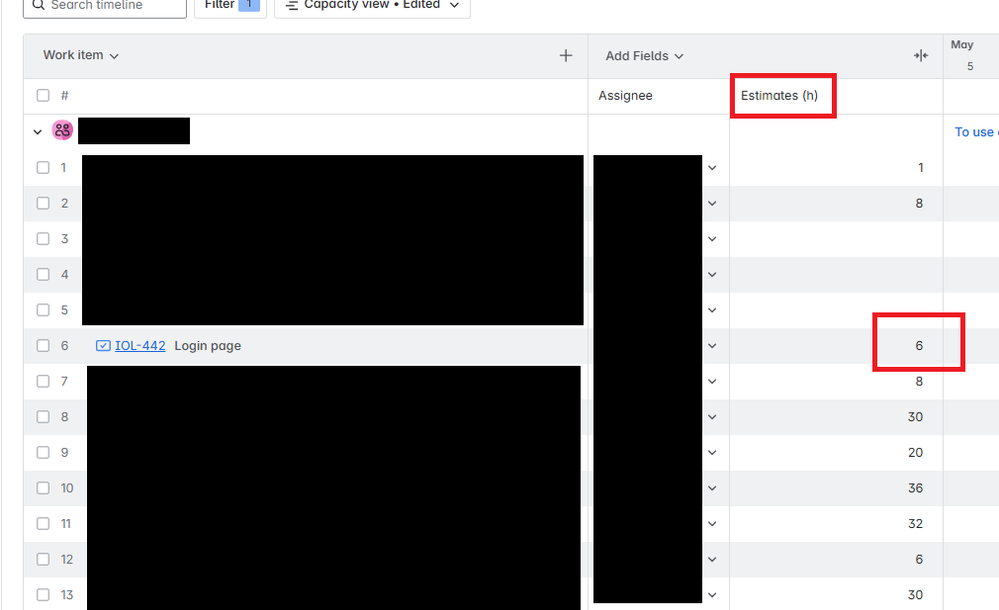Image resolution: width=999 pixels, height=610 pixels.
Task: Open assignee dropdown on row 8
Action: click(712, 417)
